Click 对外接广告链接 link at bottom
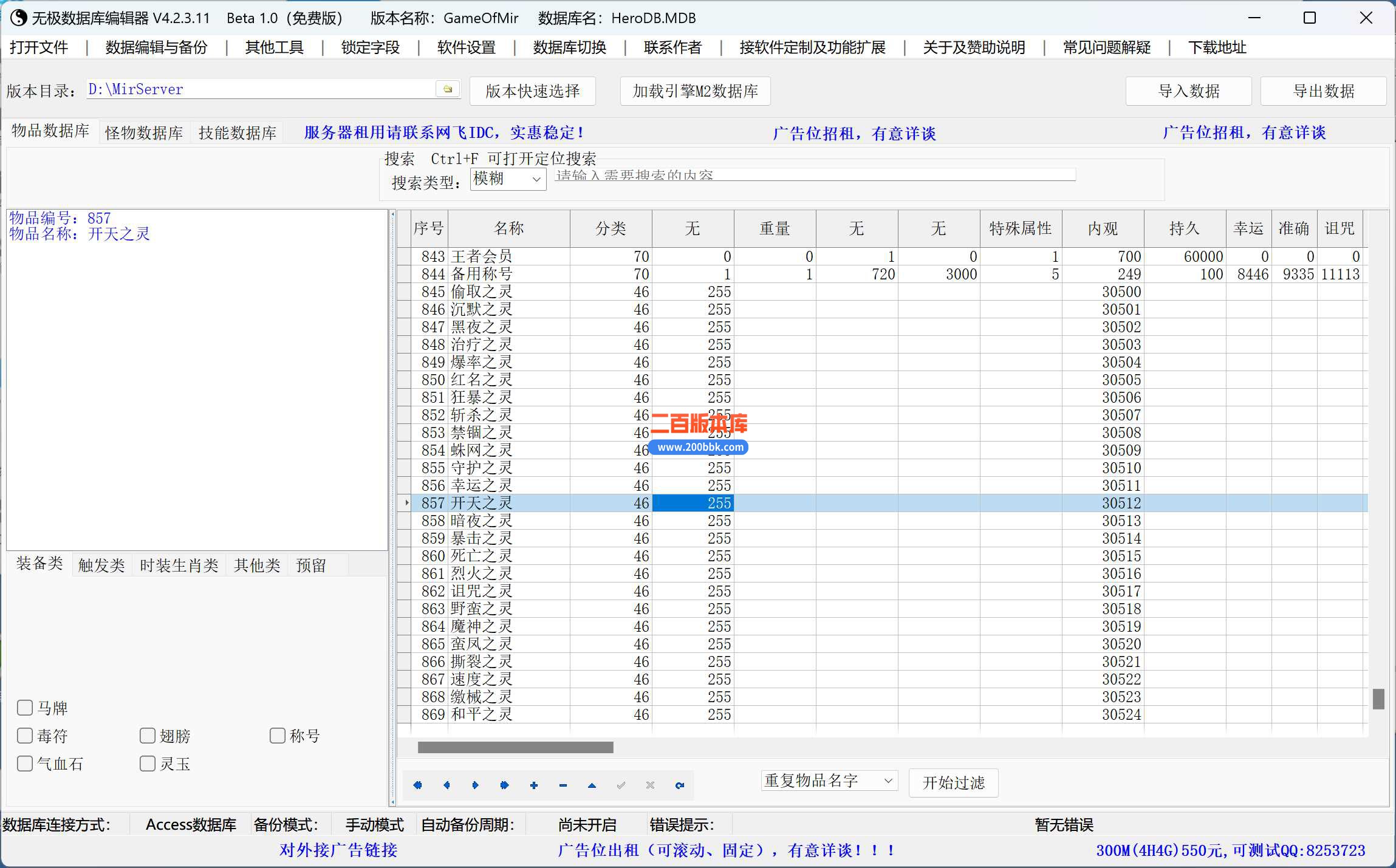This screenshot has width=1396, height=868. tap(338, 850)
